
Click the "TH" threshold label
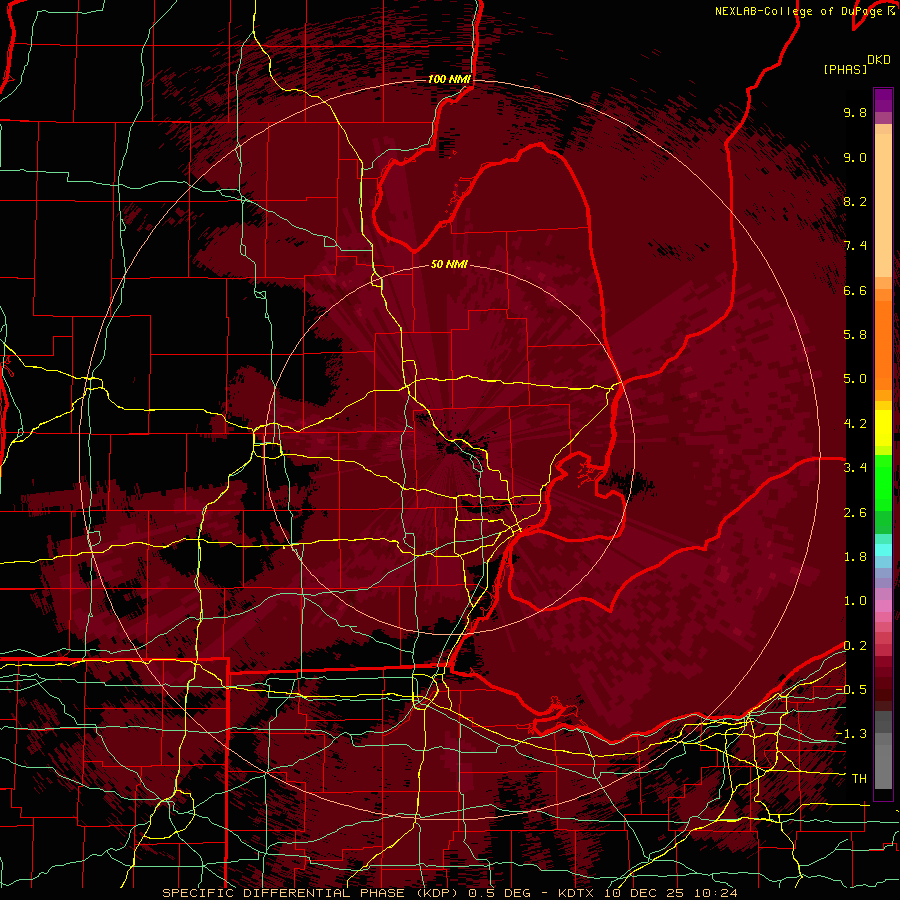(x=859, y=779)
